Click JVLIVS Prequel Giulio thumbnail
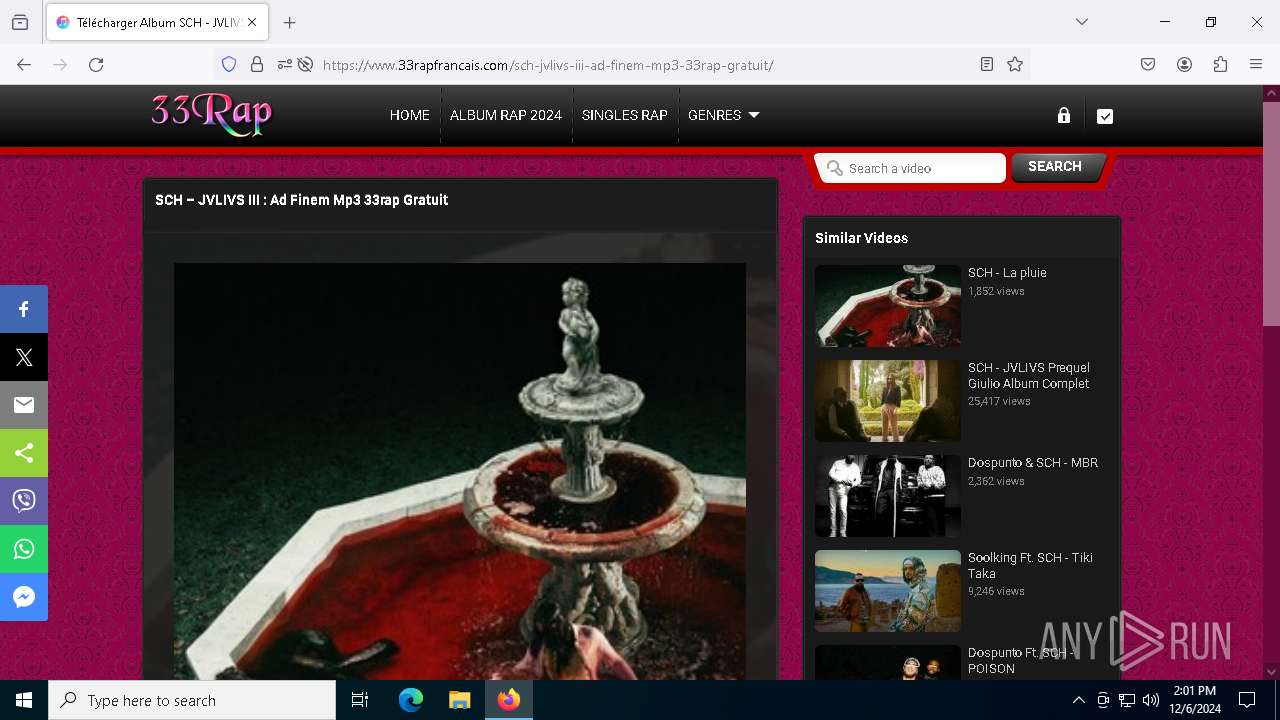The width and height of the screenshot is (1280, 720). pyautogui.click(x=888, y=401)
